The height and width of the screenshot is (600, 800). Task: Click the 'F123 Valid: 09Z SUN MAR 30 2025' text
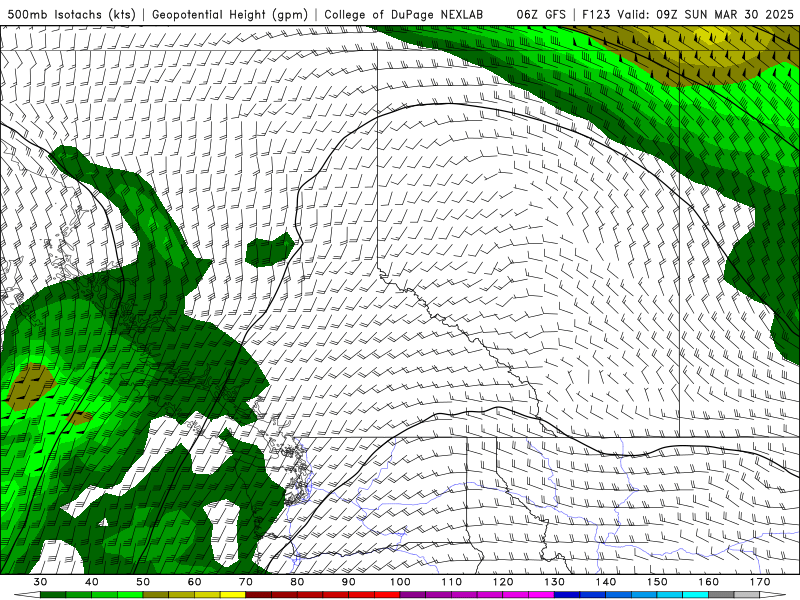[688, 14]
